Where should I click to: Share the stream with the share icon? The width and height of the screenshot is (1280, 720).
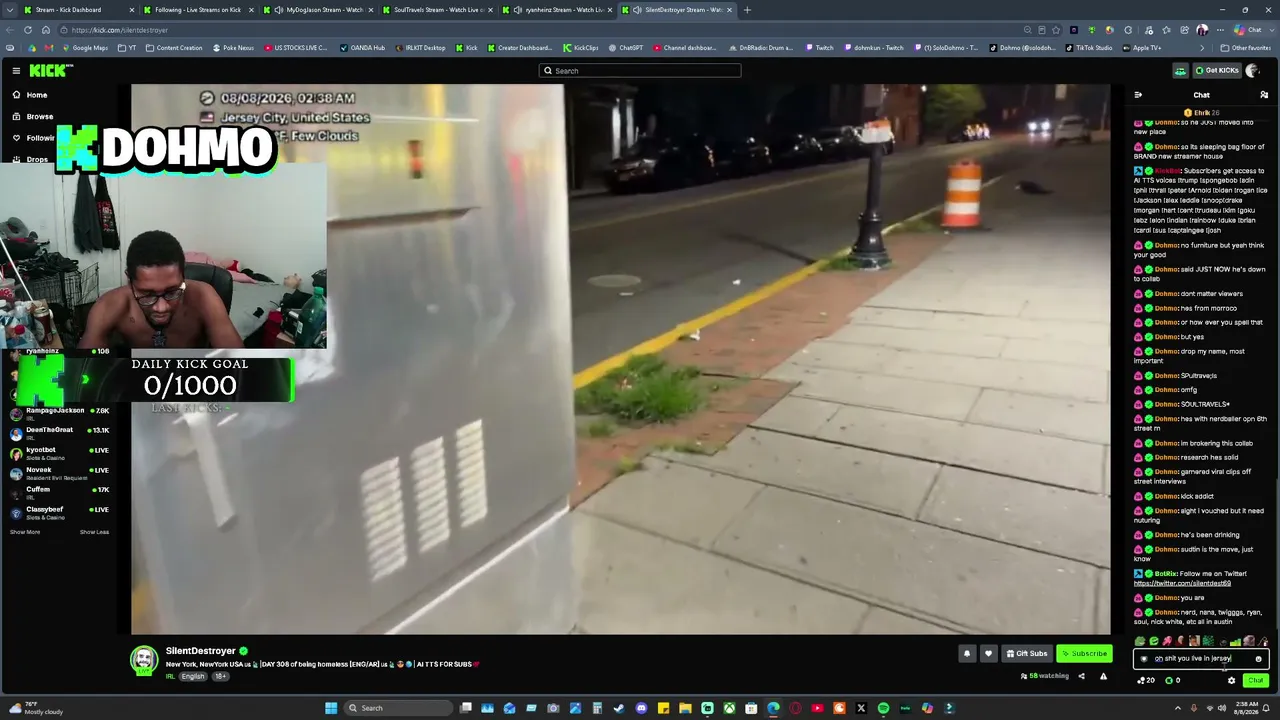point(1081,676)
